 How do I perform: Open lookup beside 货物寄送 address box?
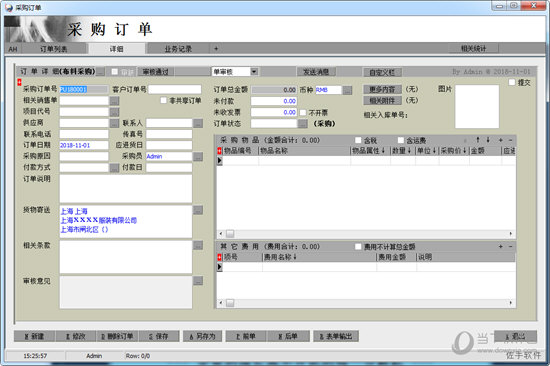[x=198, y=210]
